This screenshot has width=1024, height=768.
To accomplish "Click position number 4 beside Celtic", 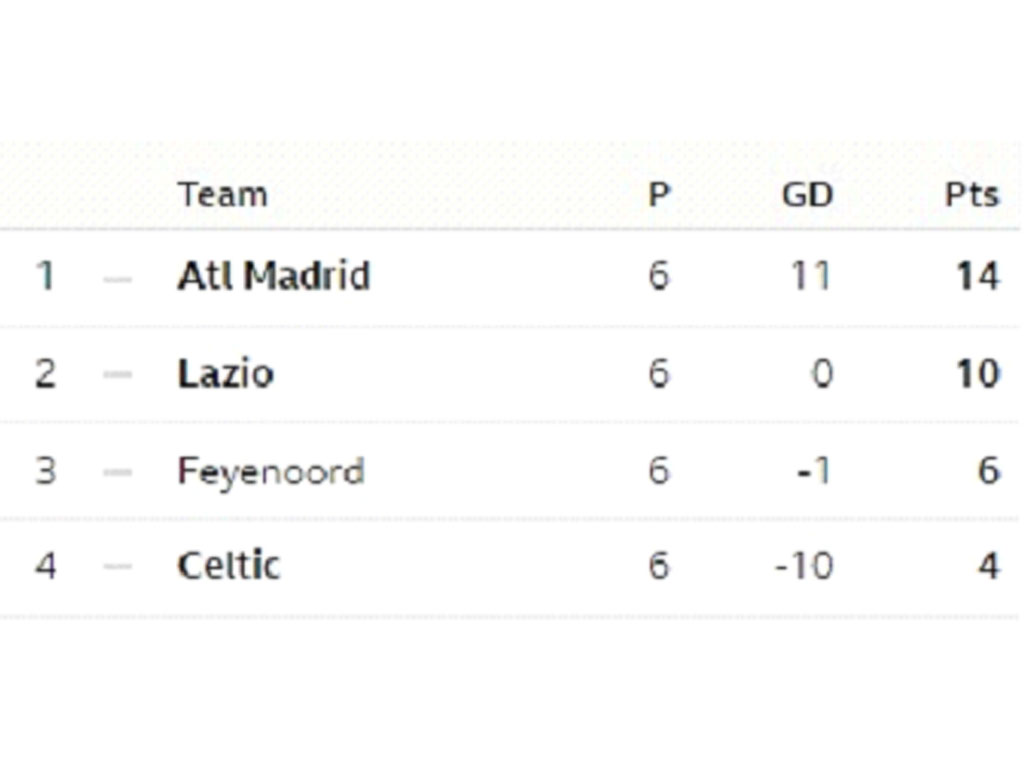I will tap(45, 567).
